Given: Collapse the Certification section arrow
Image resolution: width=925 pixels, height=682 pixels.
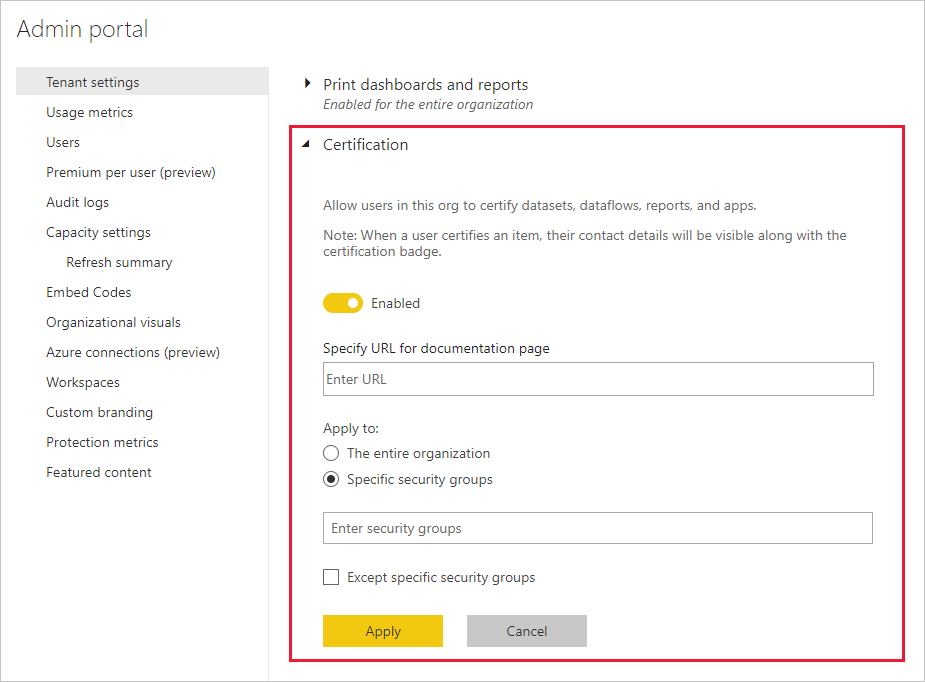Looking at the screenshot, I should (x=307, y=144).
